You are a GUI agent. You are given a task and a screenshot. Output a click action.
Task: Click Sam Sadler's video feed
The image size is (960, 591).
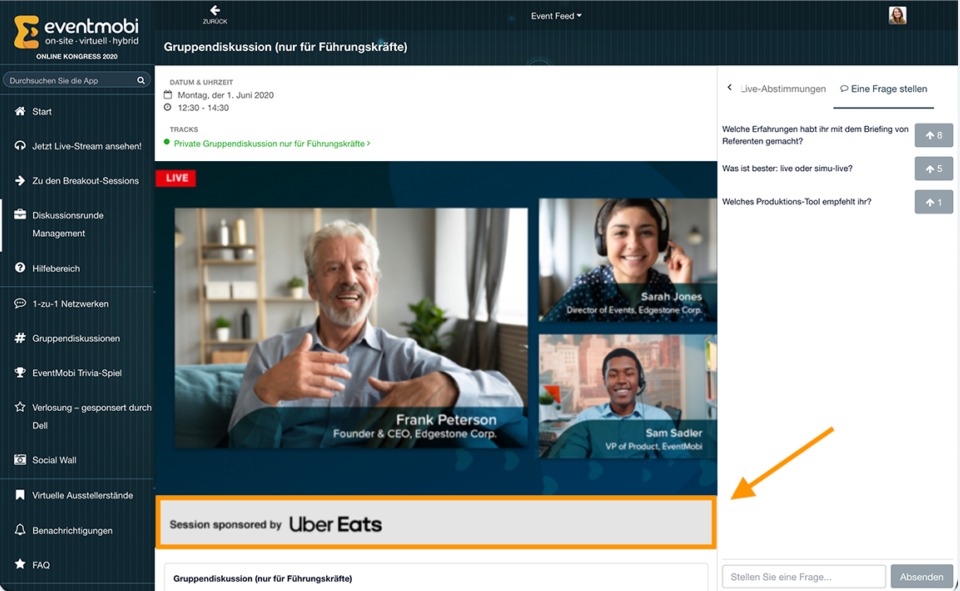[628, 396]
